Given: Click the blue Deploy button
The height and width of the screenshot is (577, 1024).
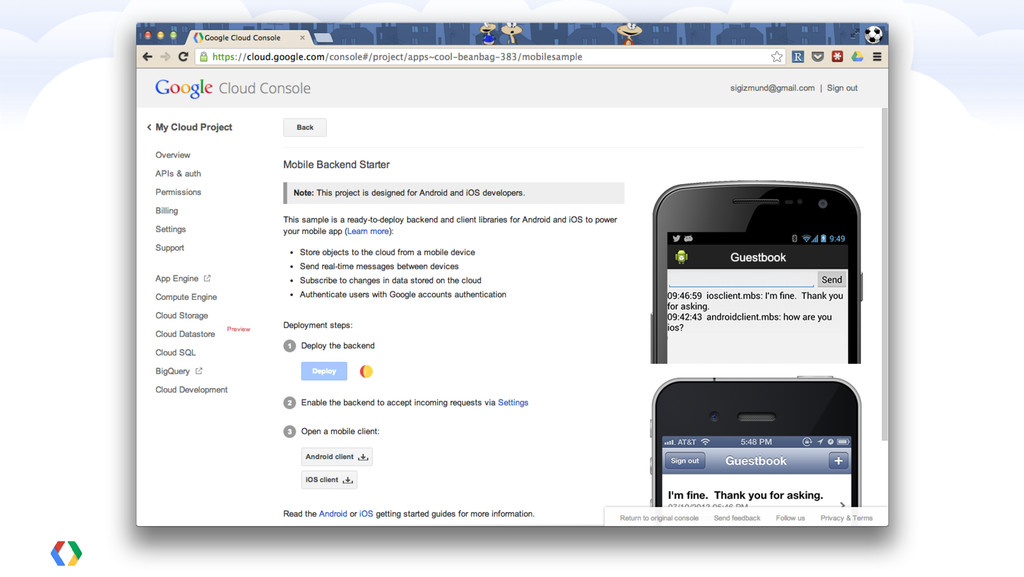Looking at the screenshot, I should [x=324, y=371].
